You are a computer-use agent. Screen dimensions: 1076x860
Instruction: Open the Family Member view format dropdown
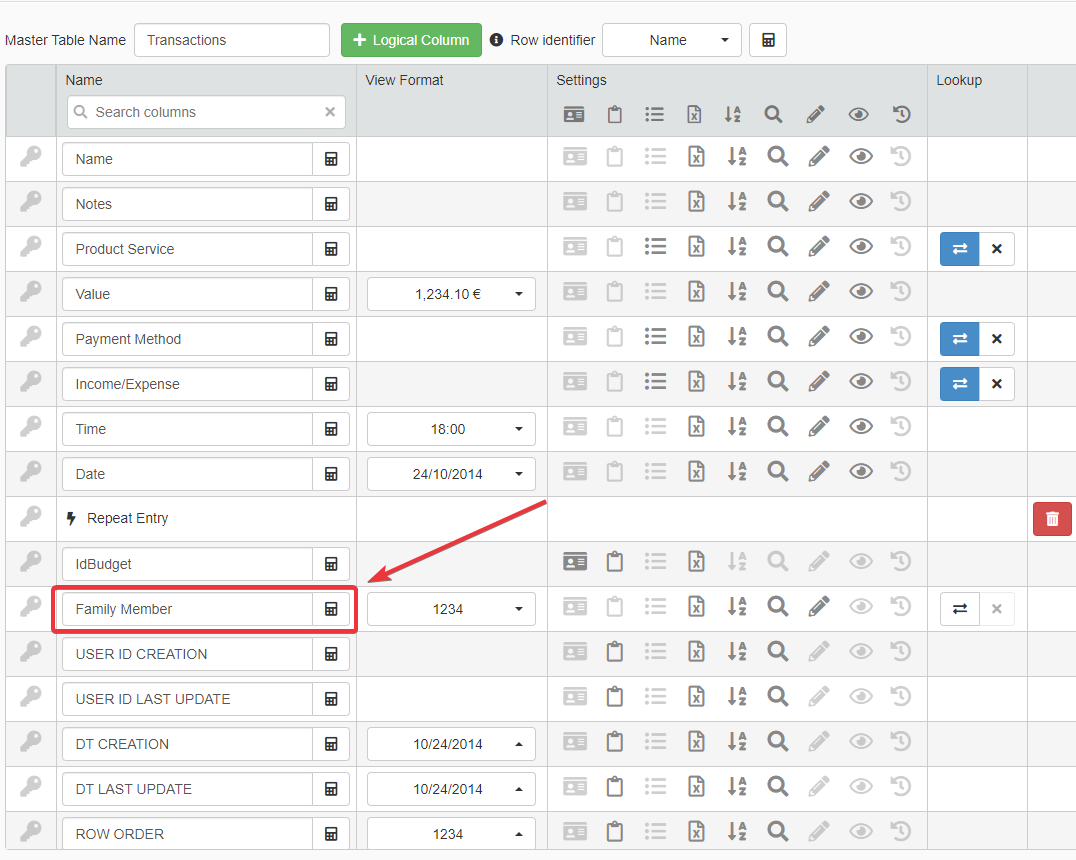tap(451, 609)
